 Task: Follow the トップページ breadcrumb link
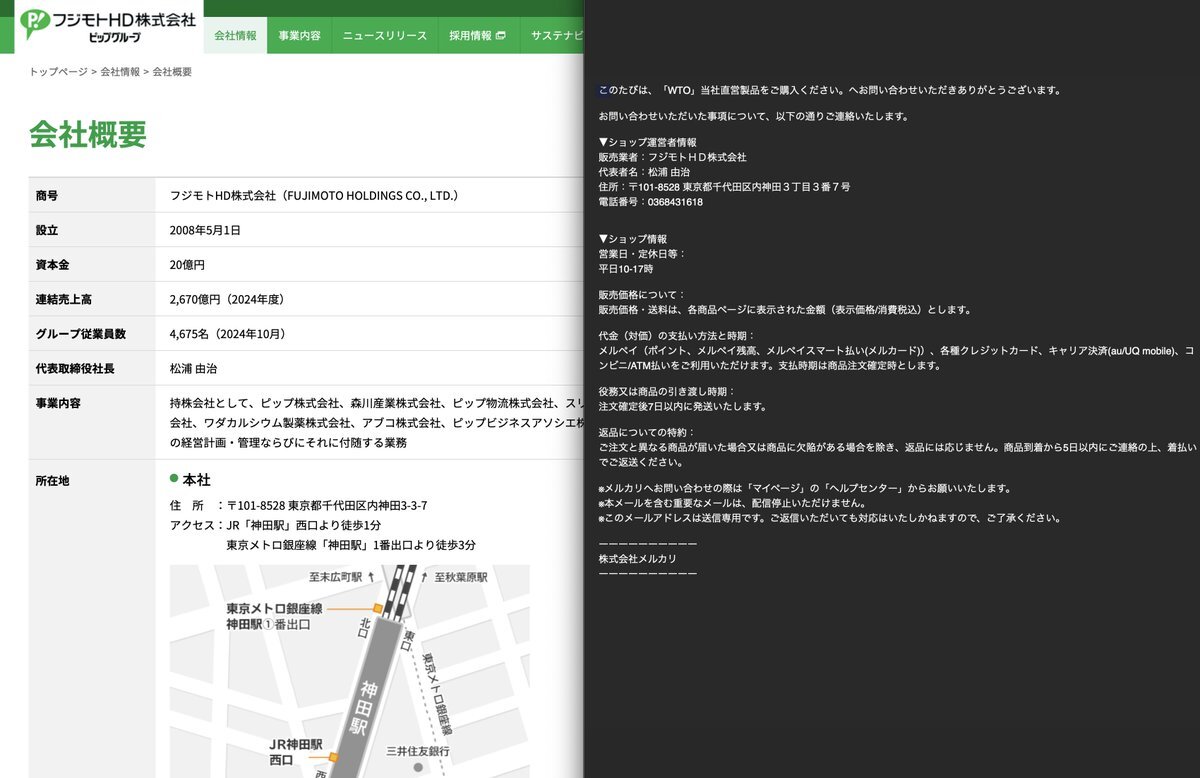pos(59,72)
